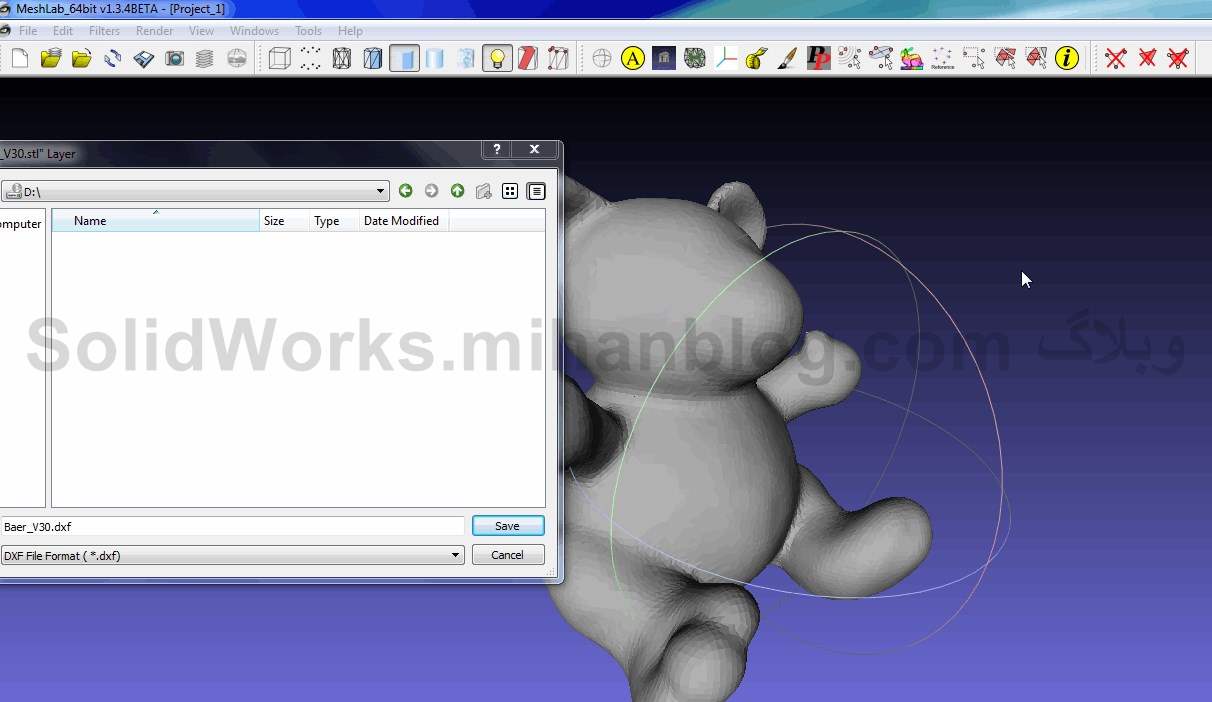The height and width of the screenshot is (702, 1212).
Task: Click the New Empty Project icon
Action: click(20, 59)
